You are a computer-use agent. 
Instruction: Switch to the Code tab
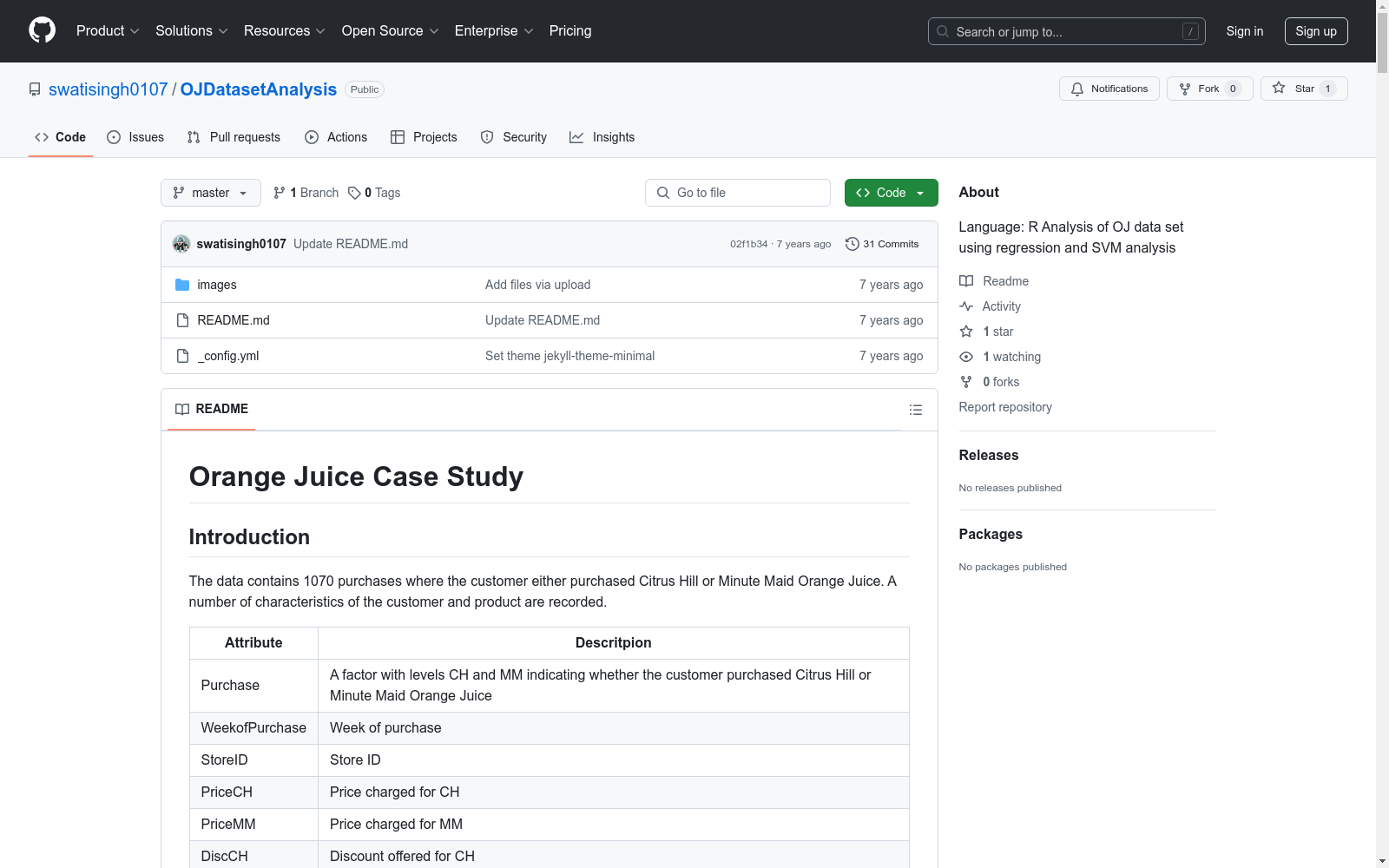pos(61,137)
